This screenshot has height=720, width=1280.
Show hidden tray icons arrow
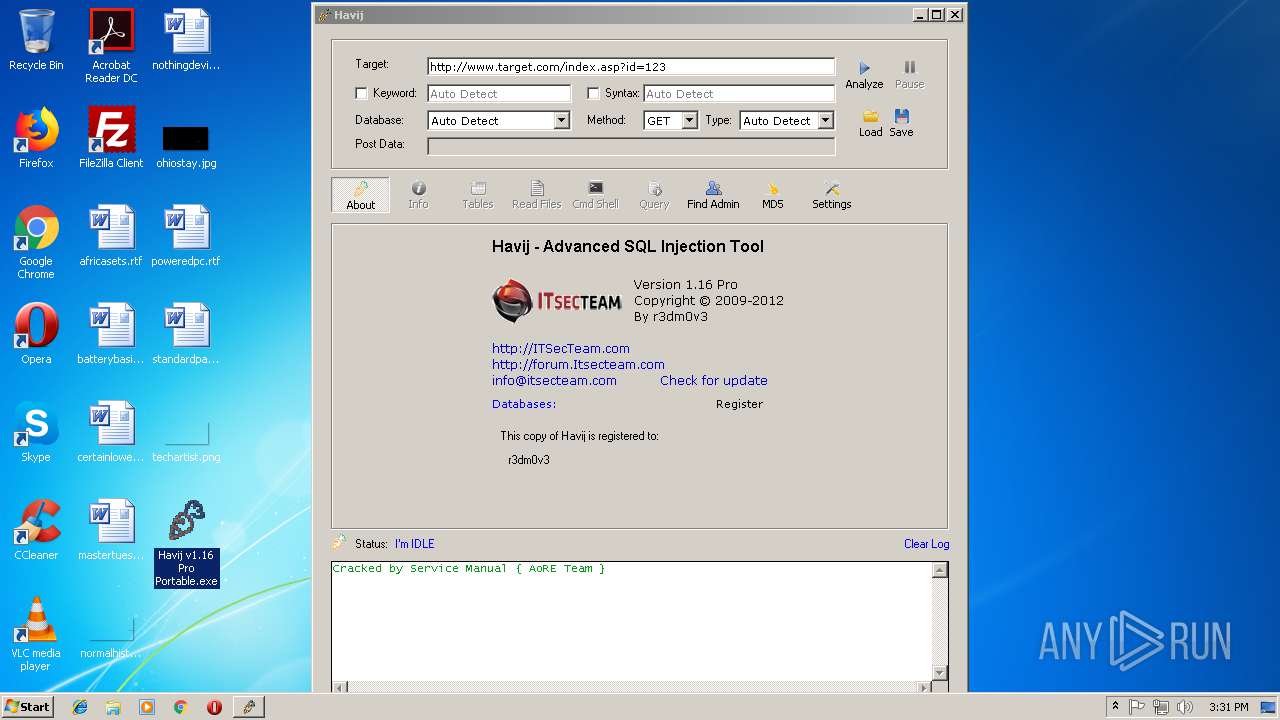pyautogui.click(x=1115, y=707)
